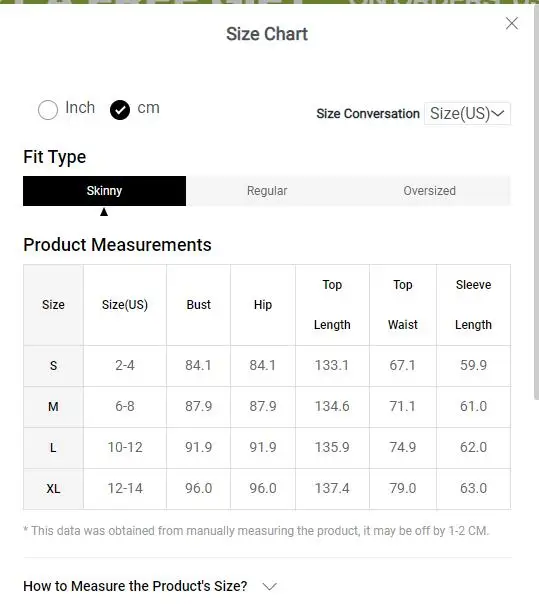The width and height of the screenshot is (539, 604).
Task: Open the Size(US) conversion dropdown
Action: coord(467,113)
